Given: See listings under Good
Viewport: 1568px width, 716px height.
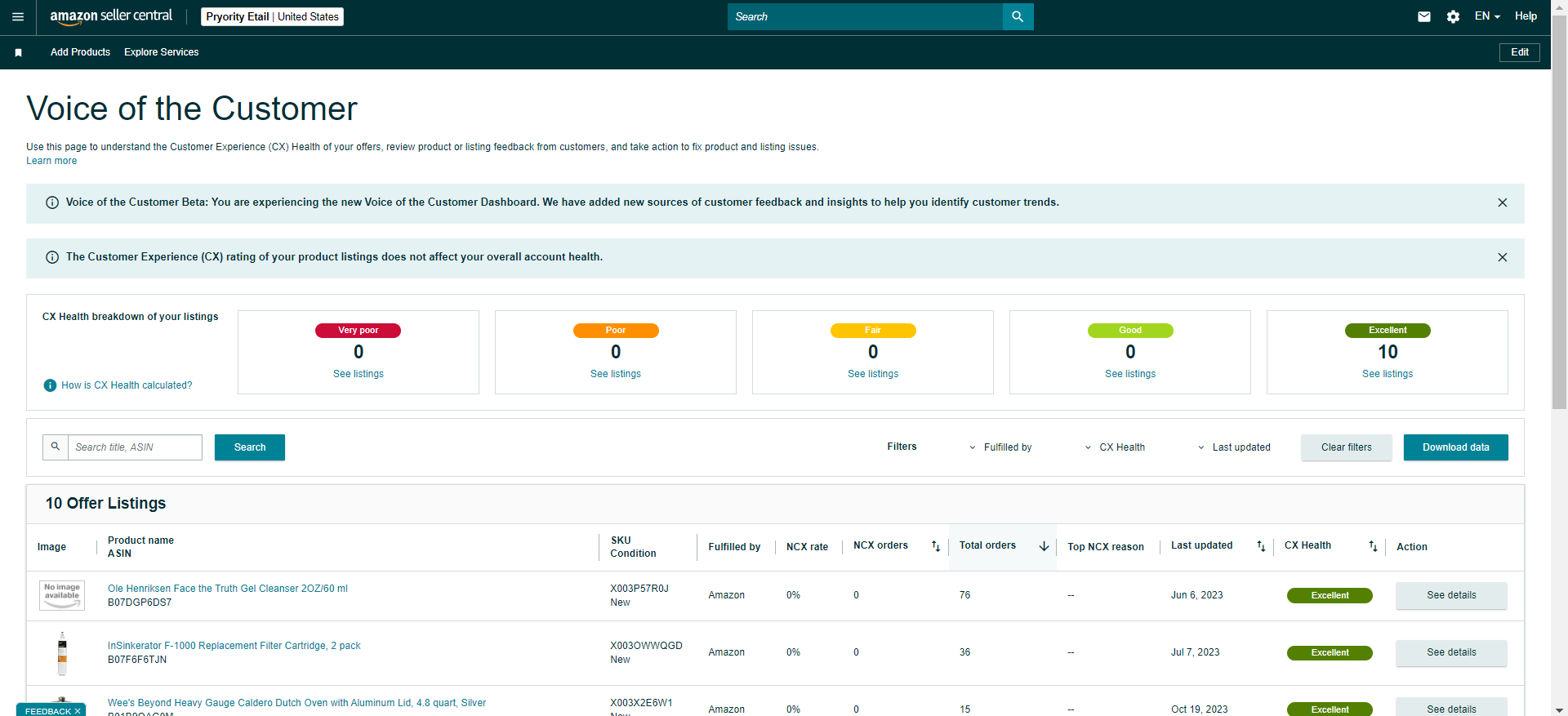Looking at the screenshot, I should [x=1130, y=374].
